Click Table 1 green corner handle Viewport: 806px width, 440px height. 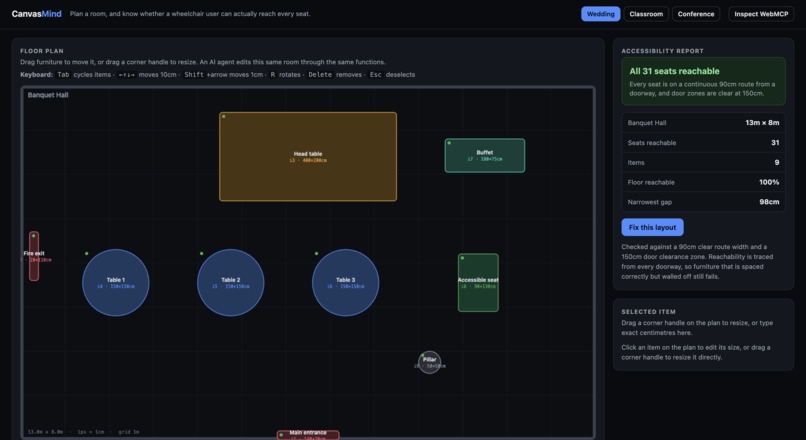tap(86, 253)
